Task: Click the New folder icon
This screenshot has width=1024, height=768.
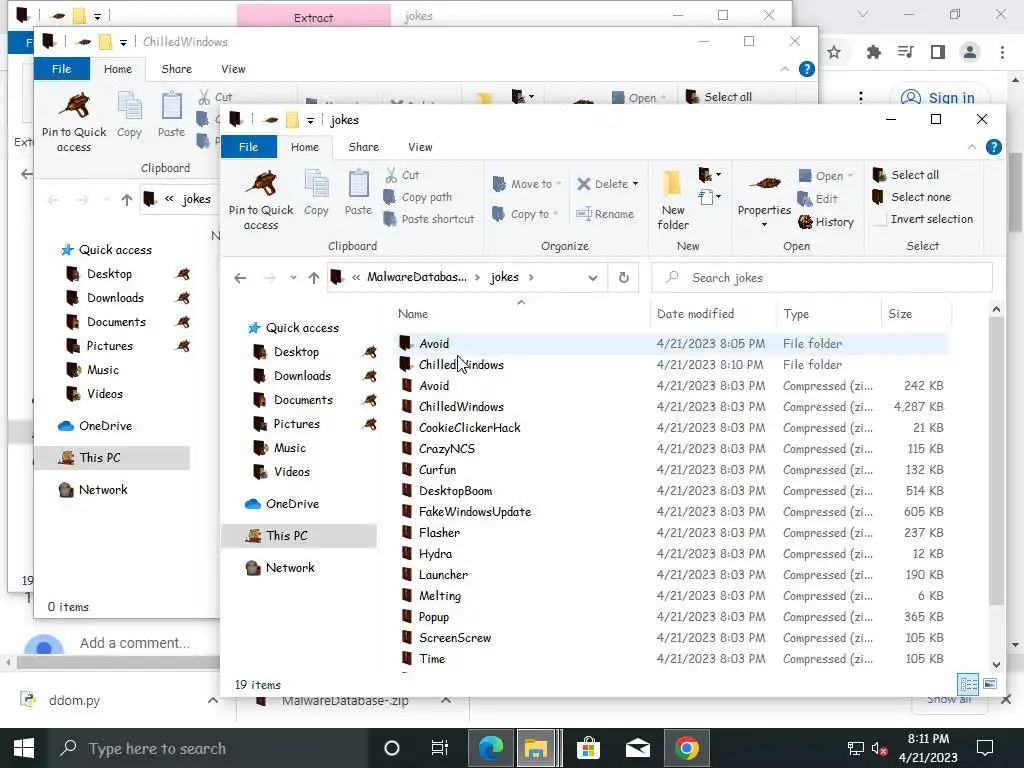Action: point(673,200)
